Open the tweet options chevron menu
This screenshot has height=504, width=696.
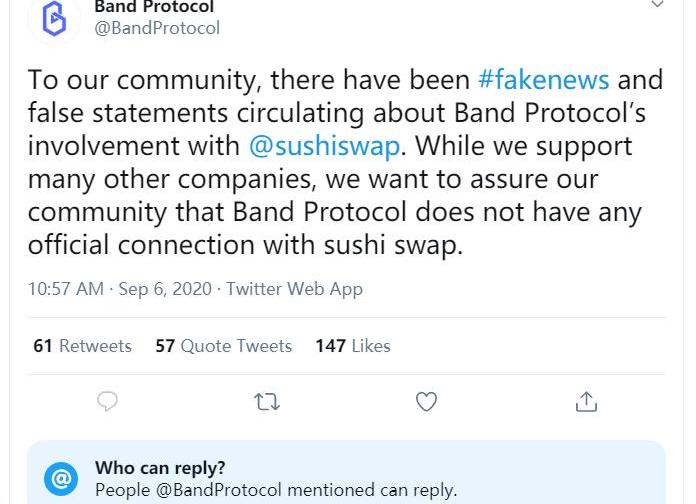pyautogui.click(x=657, y=5)
